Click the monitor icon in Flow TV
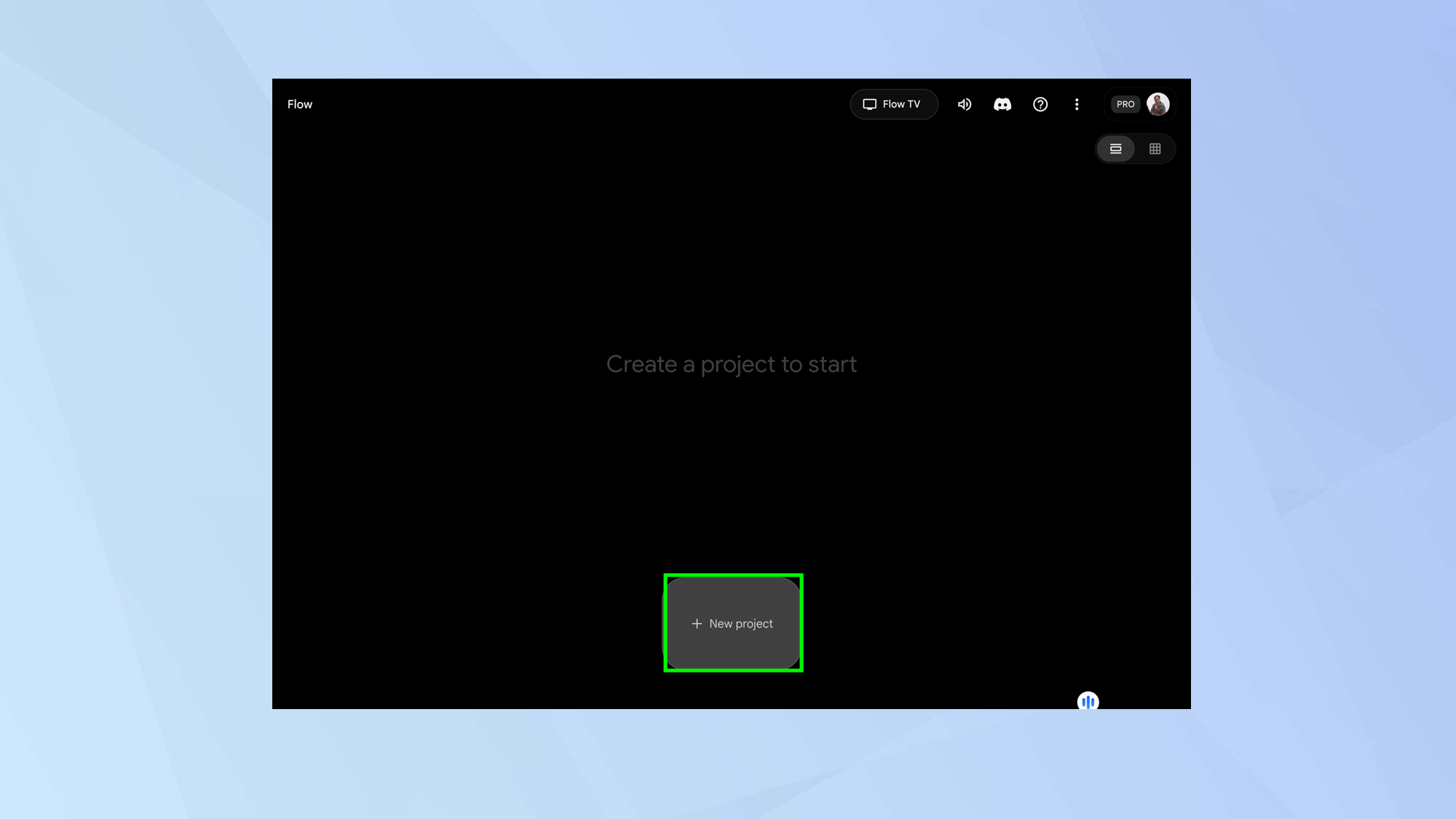This screenshot has height=819, width=1456. 869,104
